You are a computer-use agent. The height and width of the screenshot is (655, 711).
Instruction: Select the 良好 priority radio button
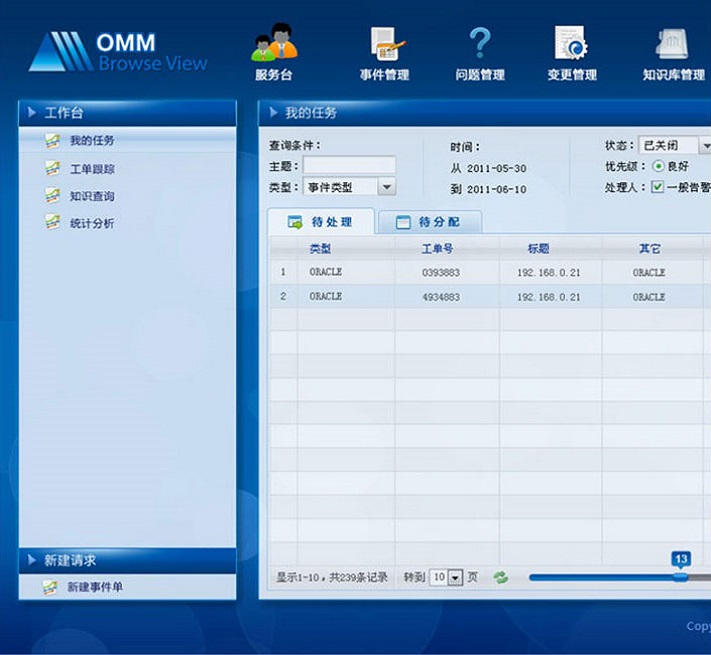pyautogui.click(x=658, y=166)
